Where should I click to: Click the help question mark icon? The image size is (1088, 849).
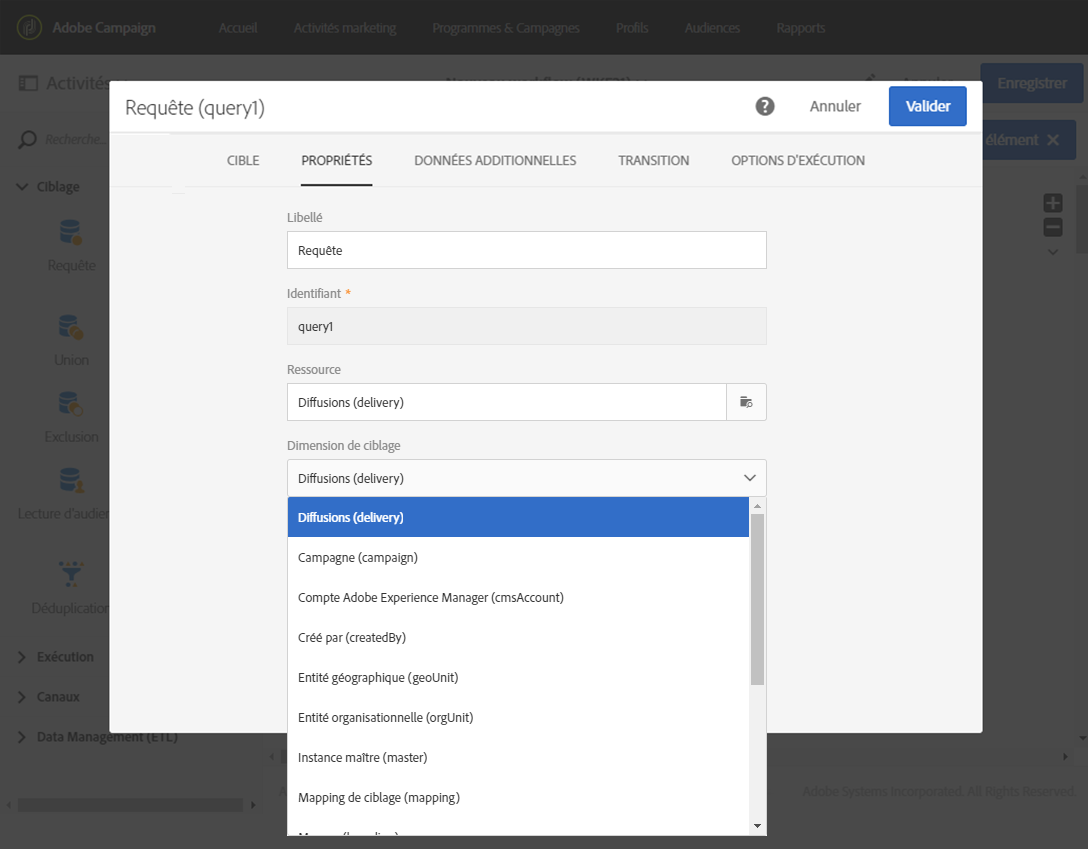click(x=765, y=106)
